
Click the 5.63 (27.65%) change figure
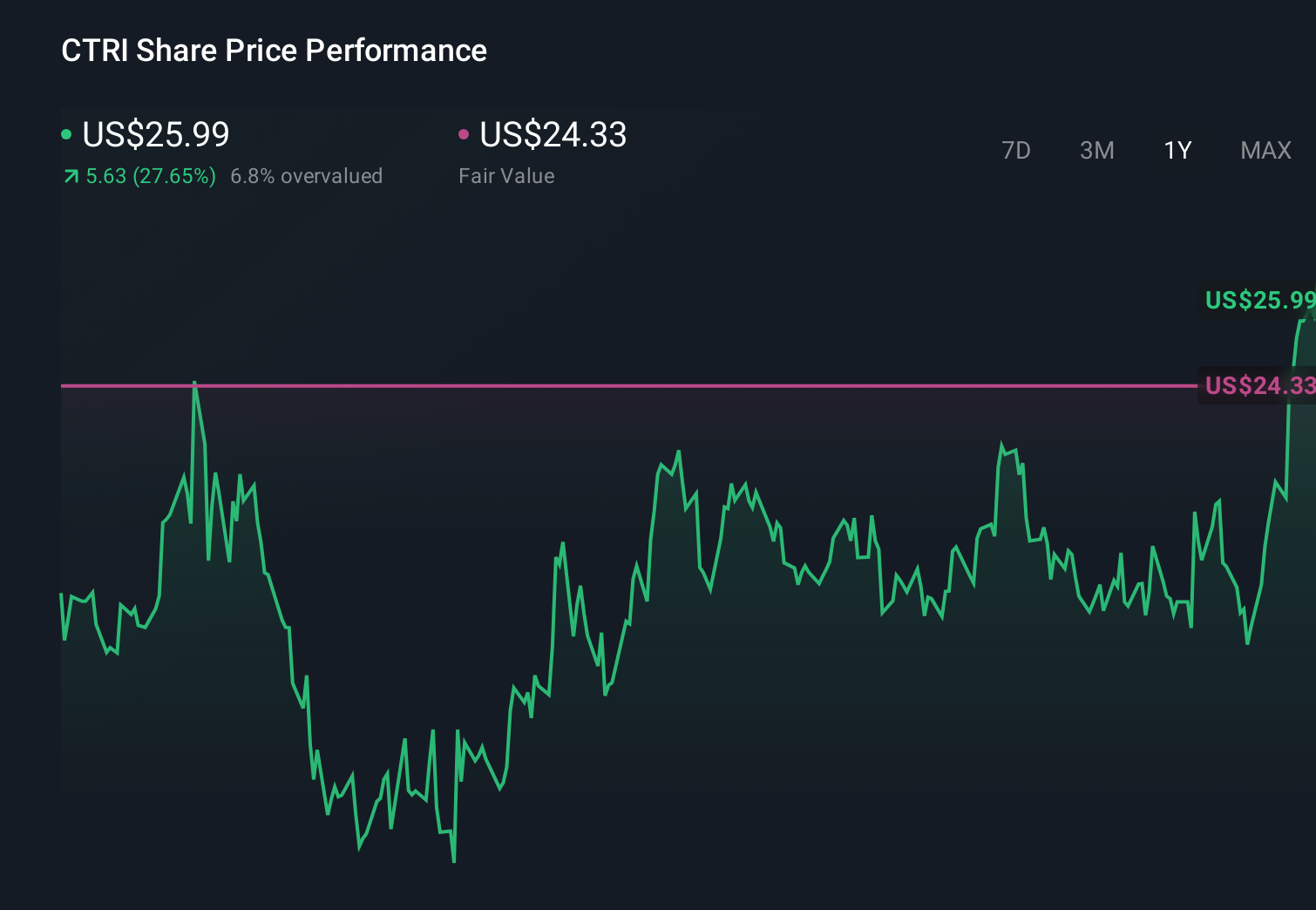[150, 175]
